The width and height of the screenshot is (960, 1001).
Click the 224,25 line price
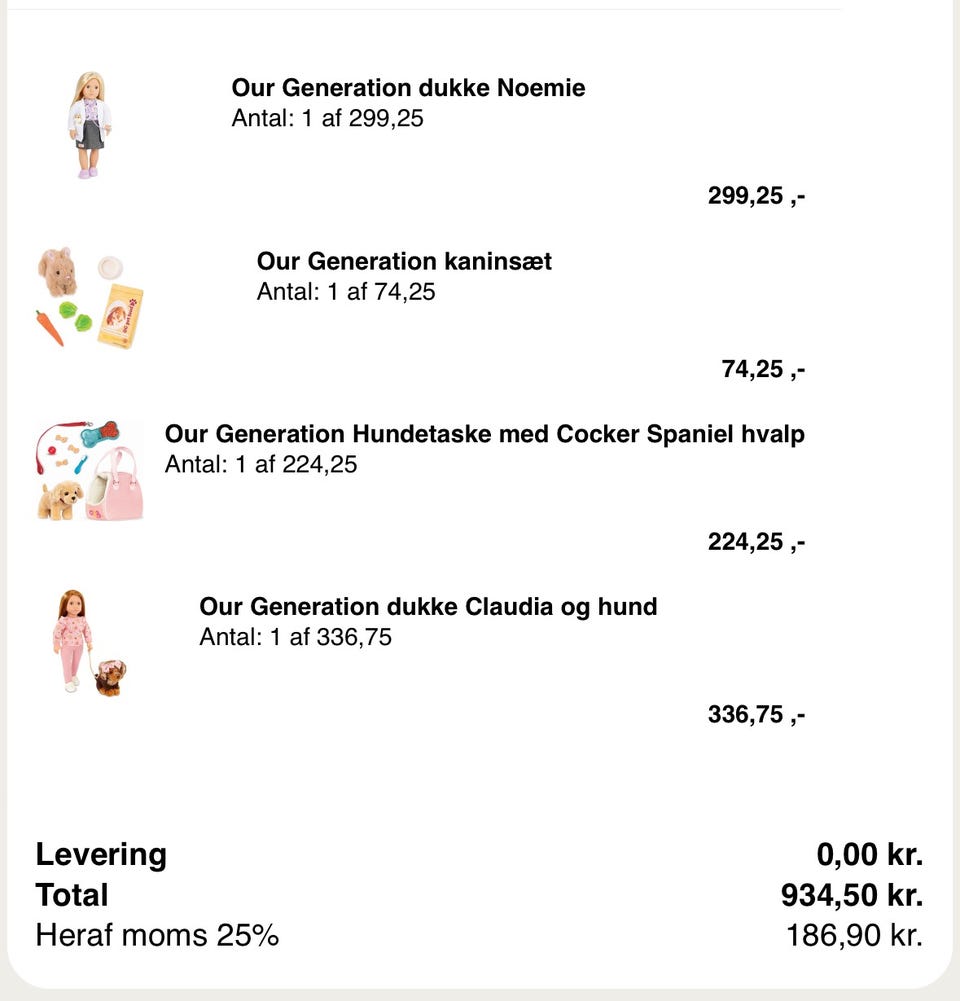point(756,542)
